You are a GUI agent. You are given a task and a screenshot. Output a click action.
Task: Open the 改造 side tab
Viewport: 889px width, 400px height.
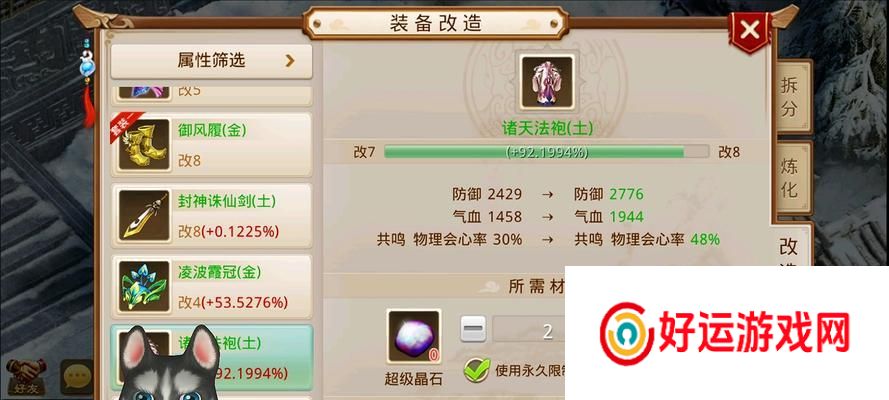[790, 245]
